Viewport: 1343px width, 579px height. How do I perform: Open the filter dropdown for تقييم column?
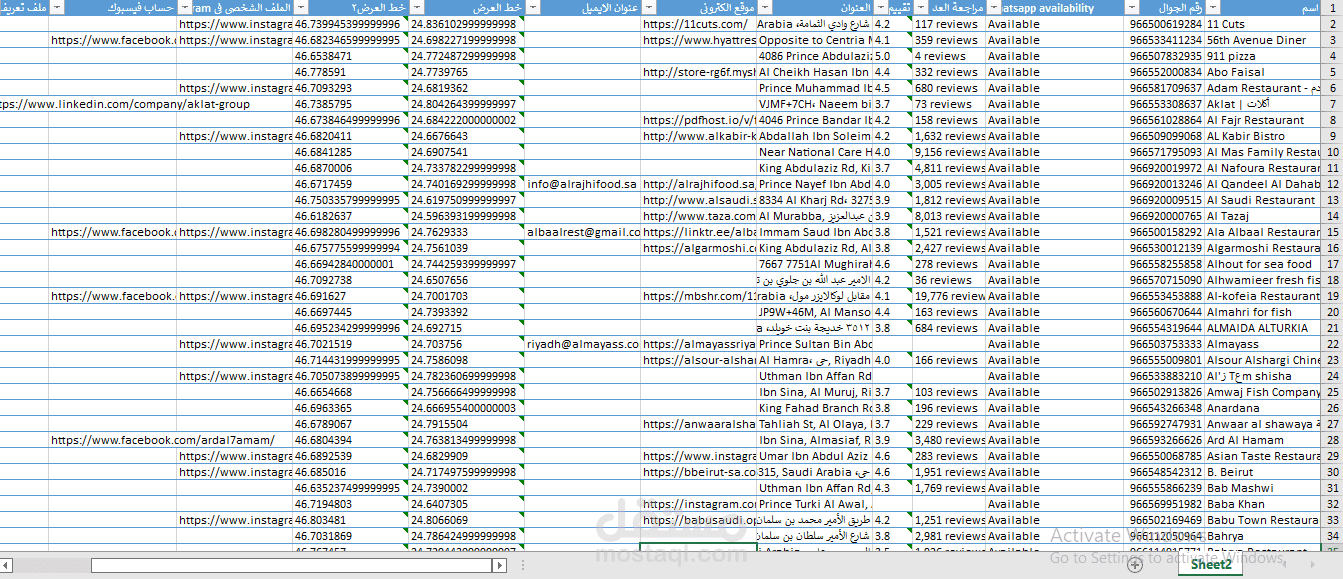coord(881,7)
